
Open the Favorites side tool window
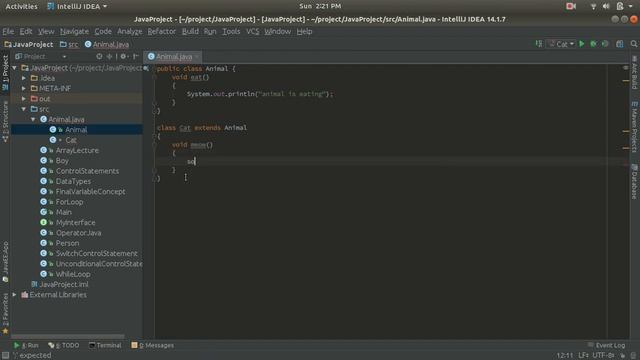coord(5,313)
